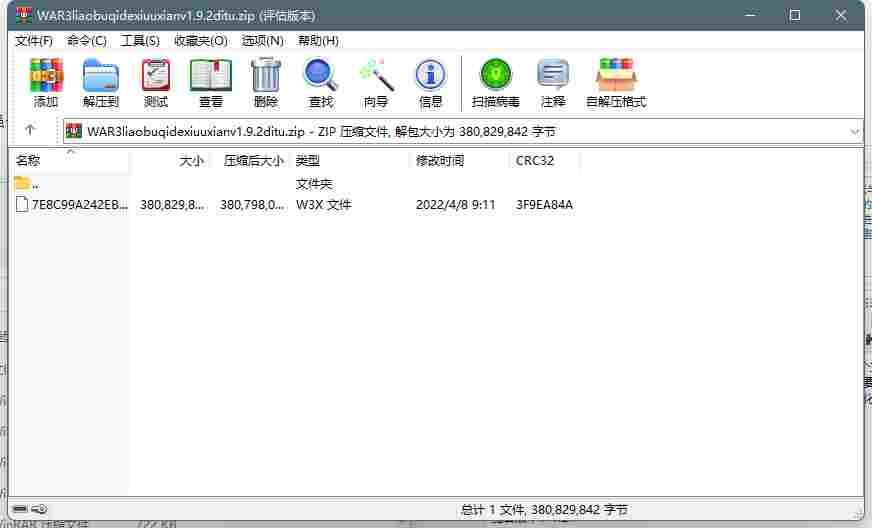
Task: Sort by Size (大小) column header
Action: [x=192, y=161]
